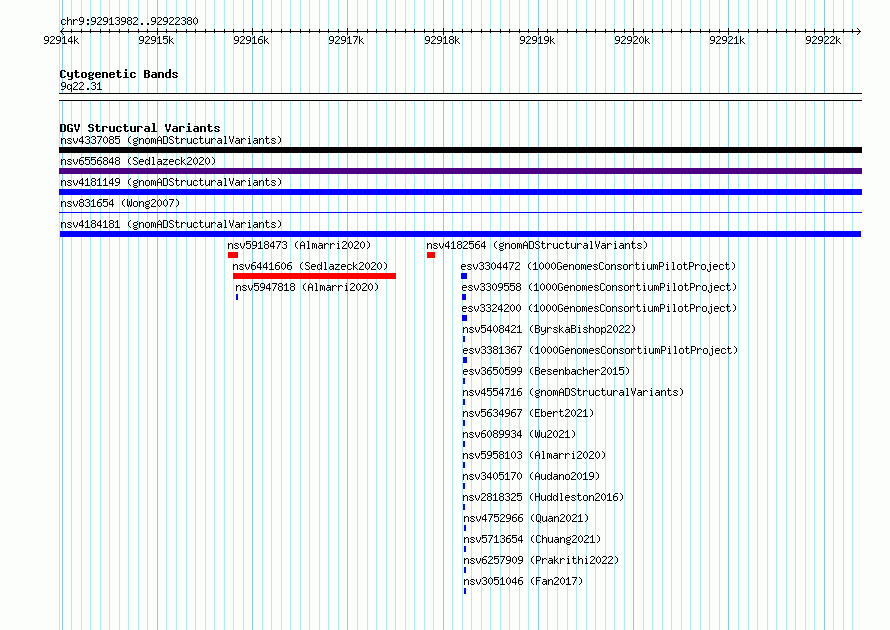Click the nsv6556848 purple variant bar
890x630 pixels.
(460, 171)
